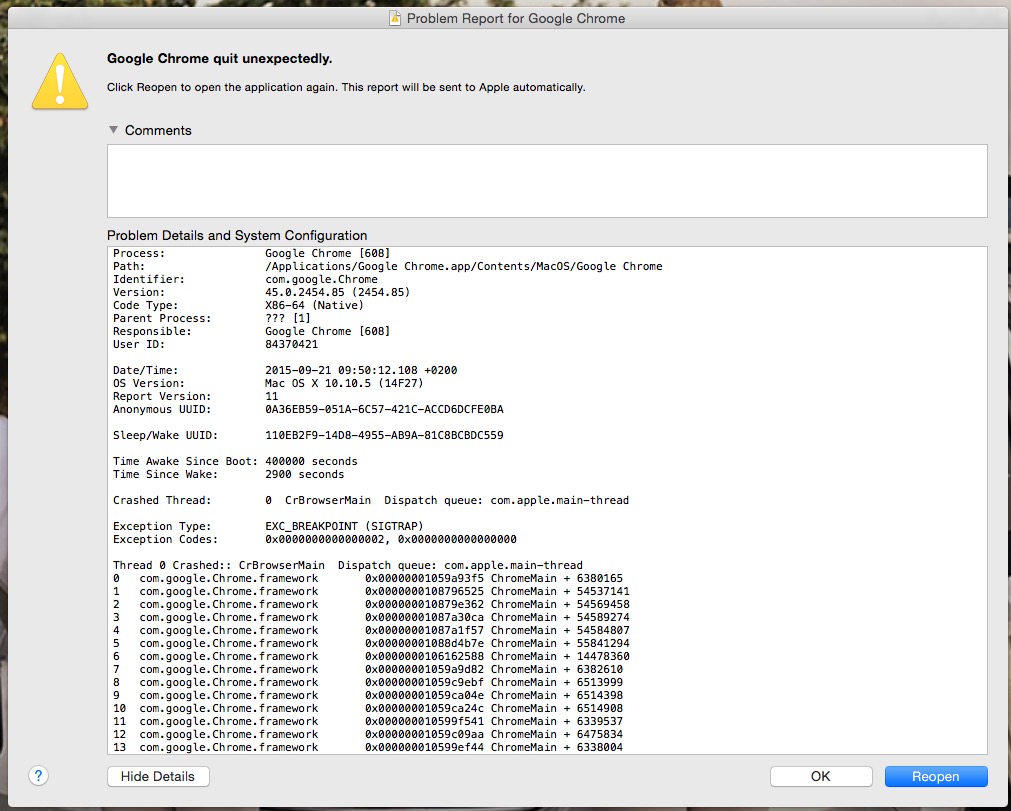Click the Exception Type EXC_BREAKPOINT line
Screen dimensions: 1011x811
pos(268,526)
